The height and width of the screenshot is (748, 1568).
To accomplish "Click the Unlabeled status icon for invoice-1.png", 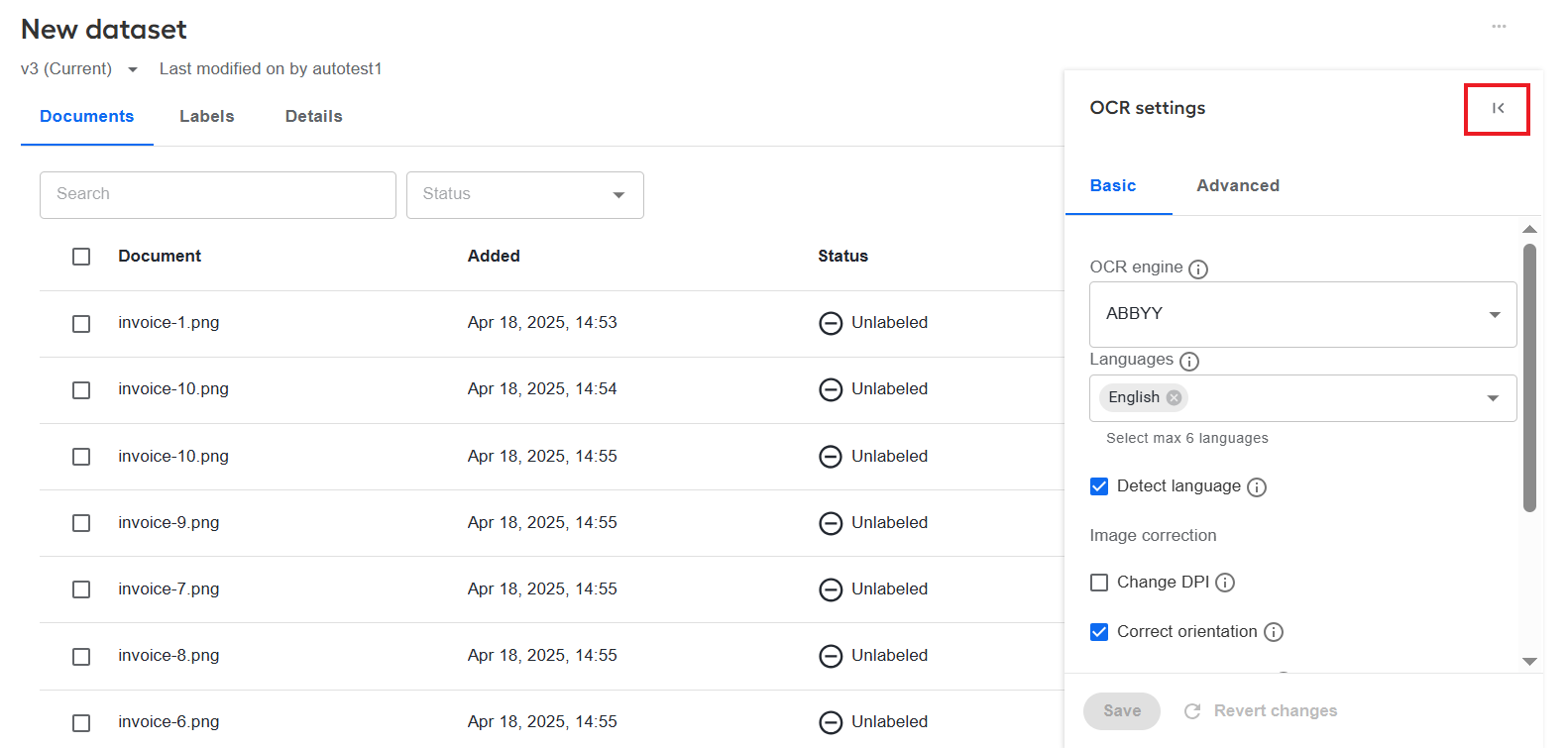I will pyautogui.click(x=831, y=323).
